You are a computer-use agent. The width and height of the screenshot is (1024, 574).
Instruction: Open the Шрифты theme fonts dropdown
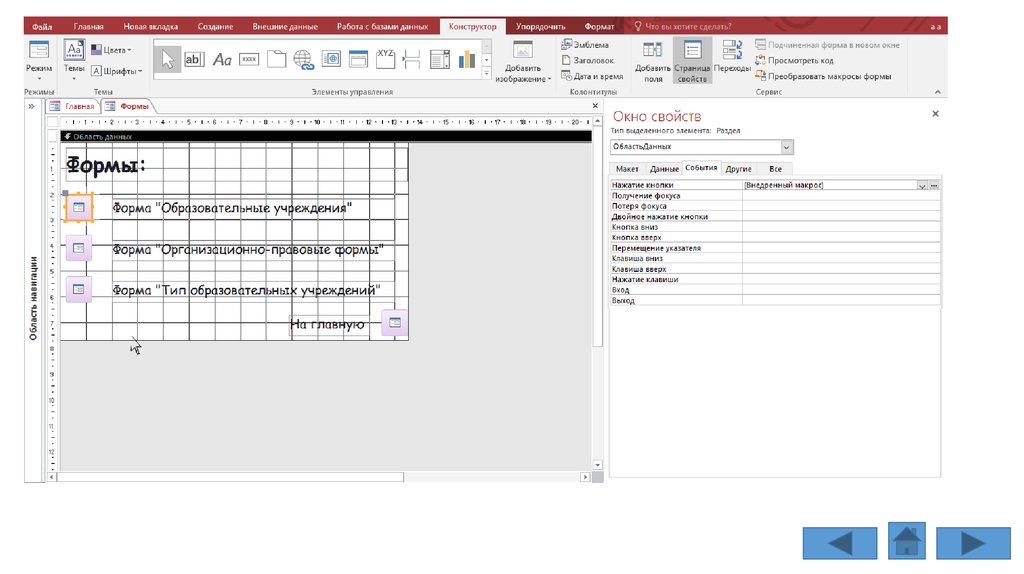click(x=117, y=71)
